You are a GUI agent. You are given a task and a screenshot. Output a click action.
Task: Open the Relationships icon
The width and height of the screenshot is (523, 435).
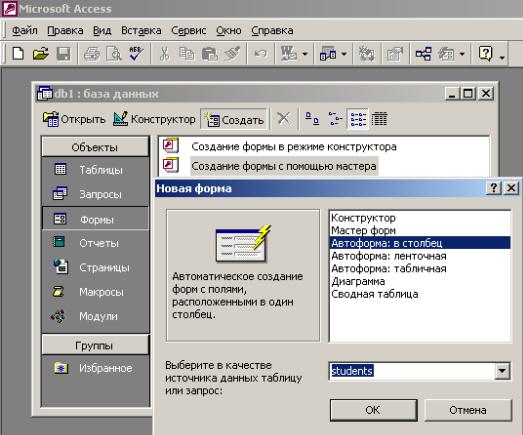click(423, 53)
